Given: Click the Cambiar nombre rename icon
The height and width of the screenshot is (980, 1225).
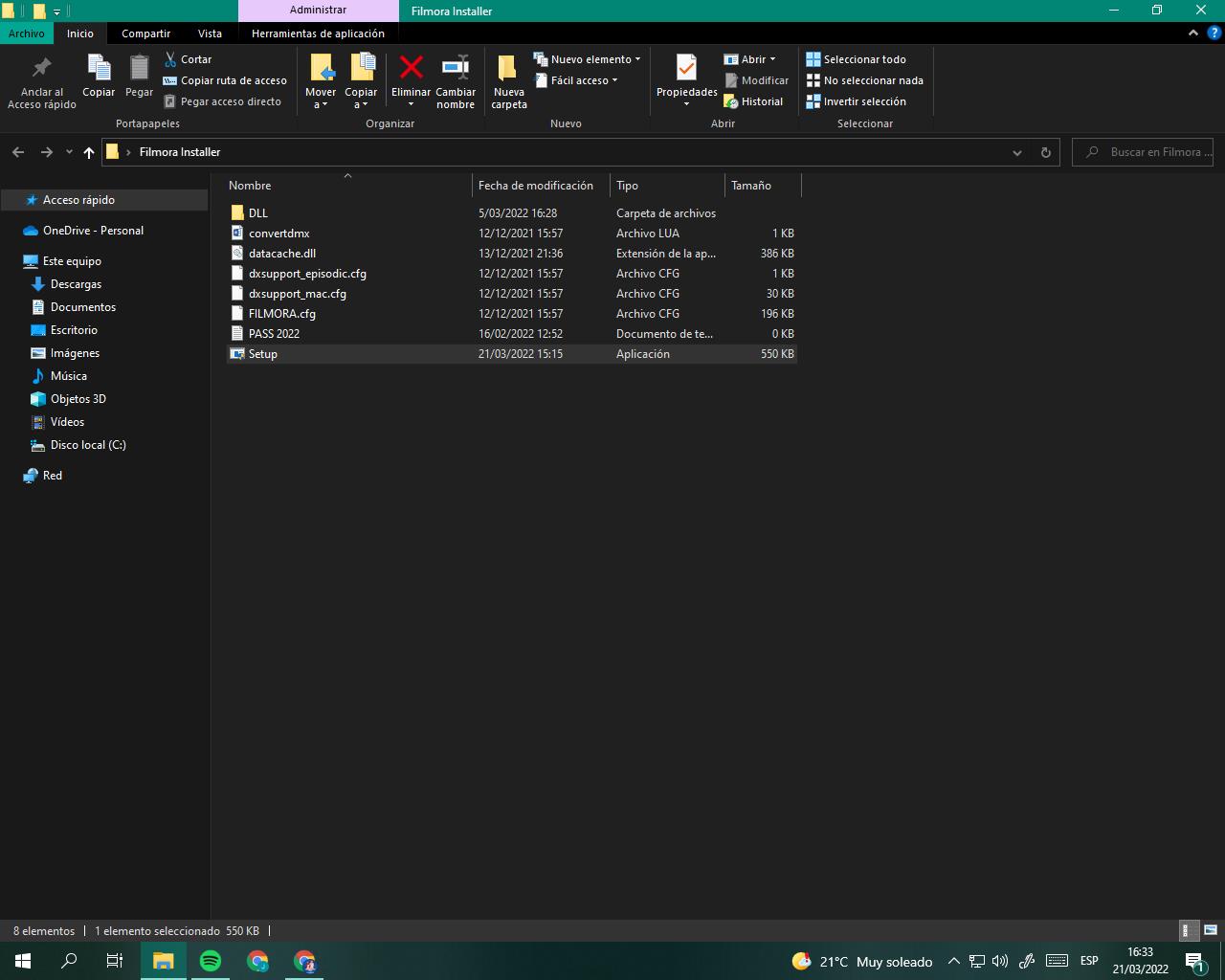Looking at the screenshot, I should click(x=456, y=68).
